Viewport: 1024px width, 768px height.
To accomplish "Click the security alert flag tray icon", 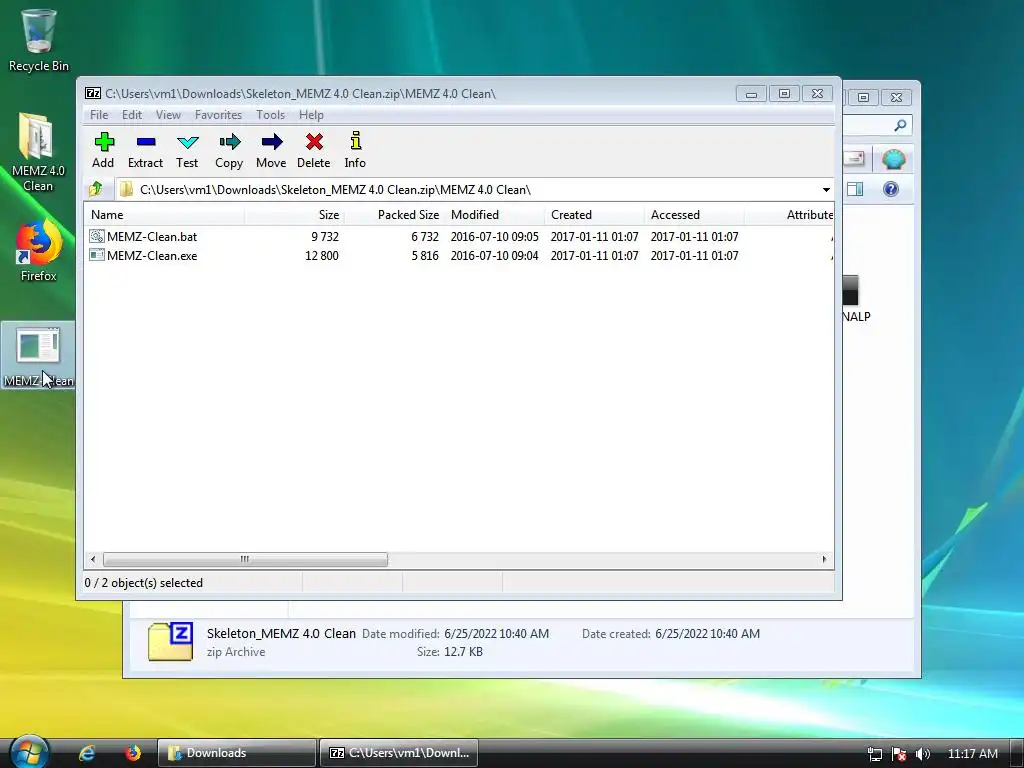I will (x=899, y=754).
